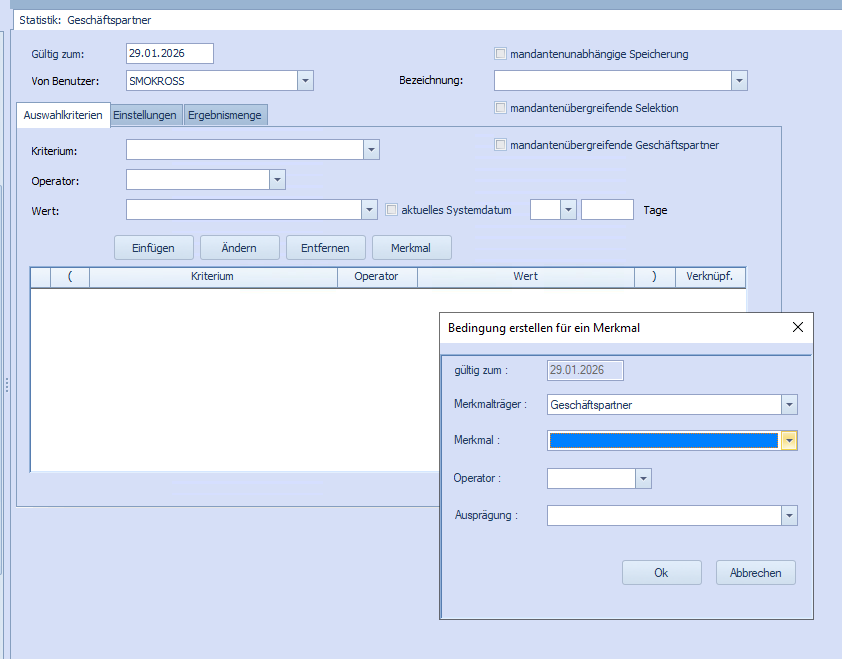Toggle mandantenübergreifende Selektion checkbox
Viewport: 842px width, 659px height.
[x=501, y=108]
